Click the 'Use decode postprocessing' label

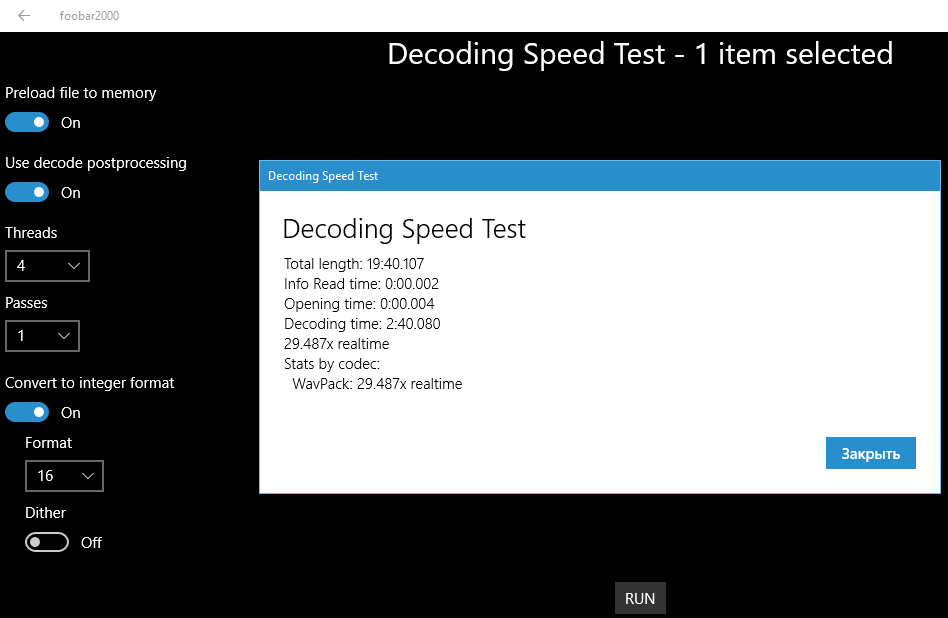(x=96, y=163)
